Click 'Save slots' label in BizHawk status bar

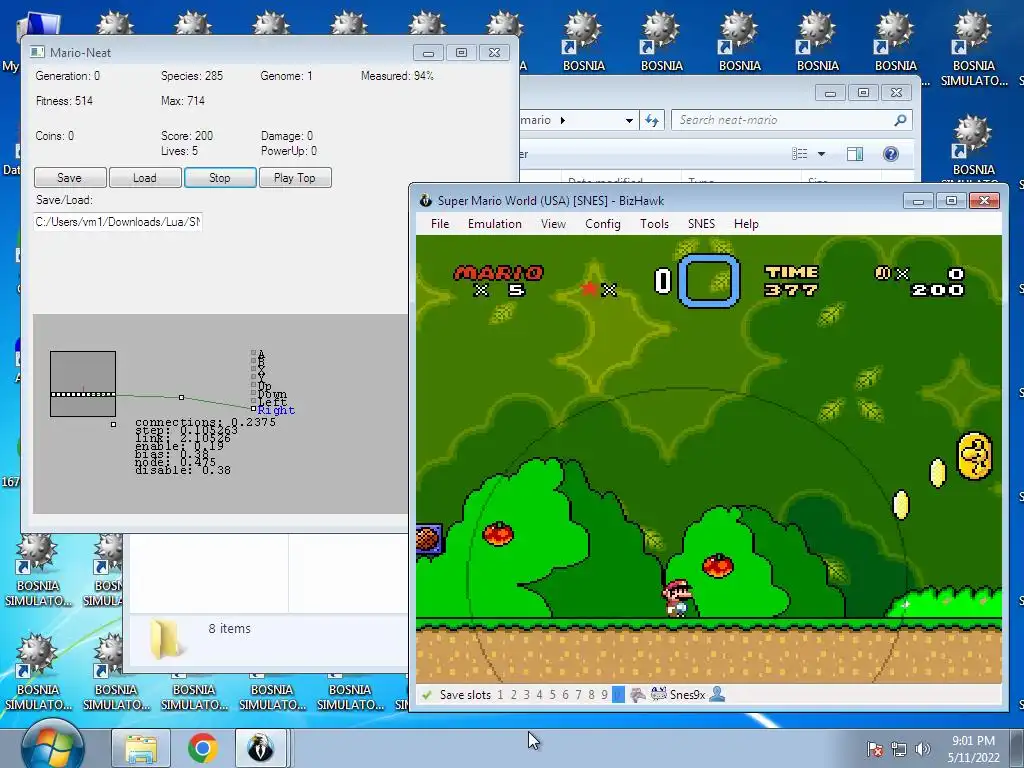pyautogui.click(x=465, y=695)
